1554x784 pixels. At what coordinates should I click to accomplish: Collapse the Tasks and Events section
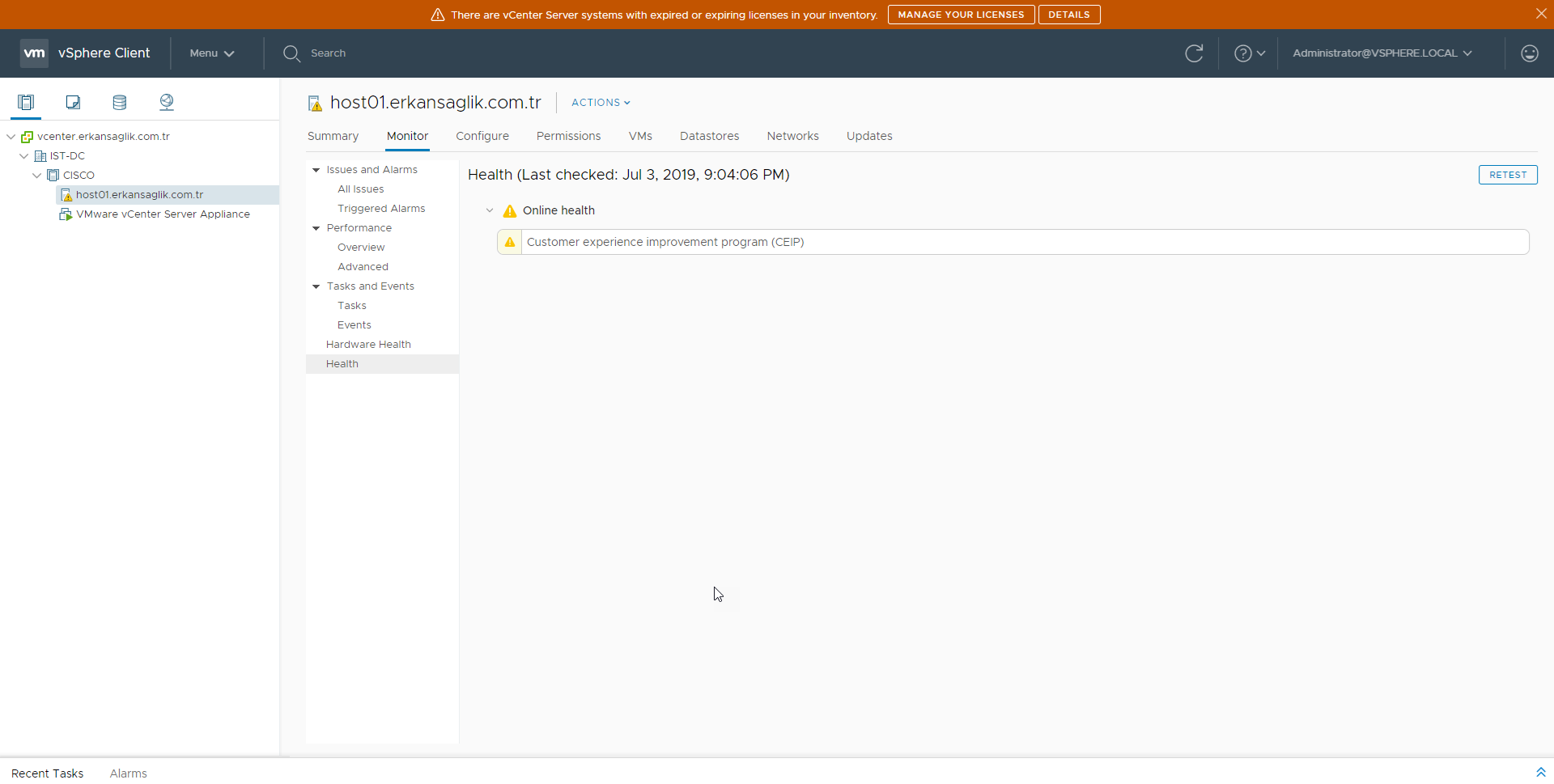pos(316,286)
